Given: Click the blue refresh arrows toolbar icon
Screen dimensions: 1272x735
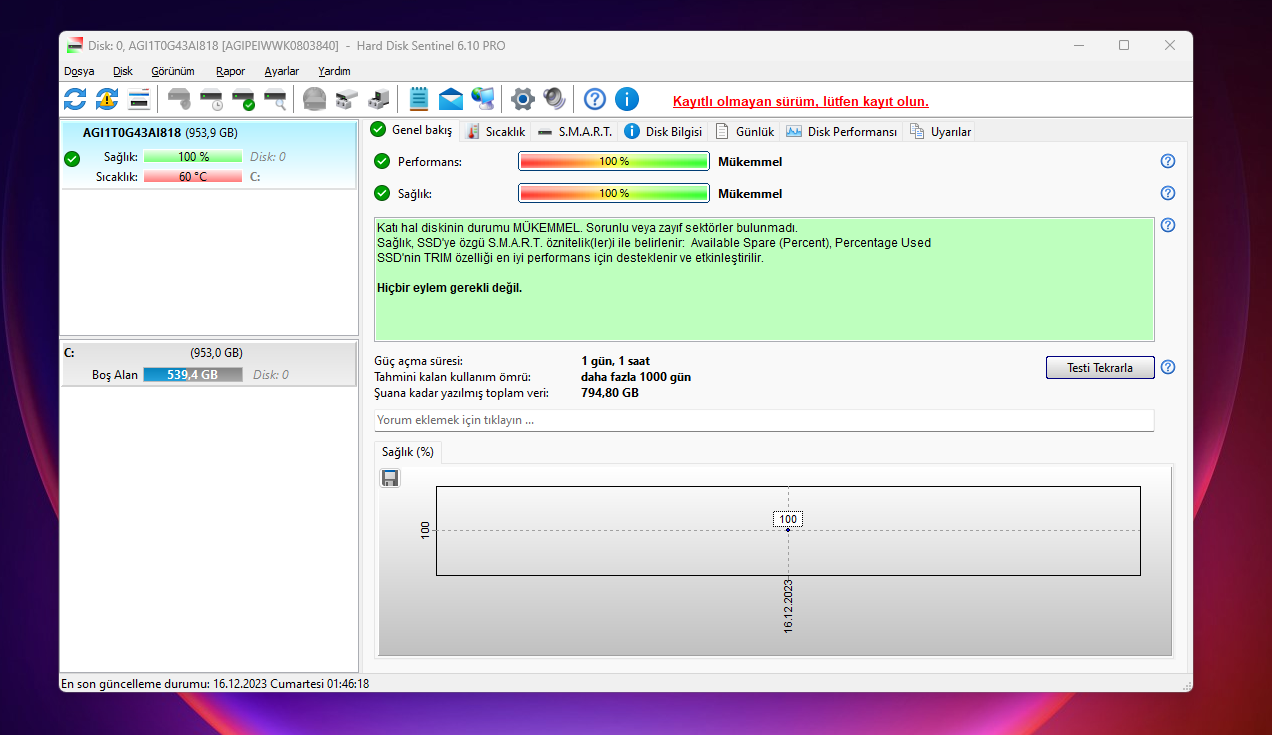Looking at the screenshot, I should pyautogui.click(x=75, y=99).
